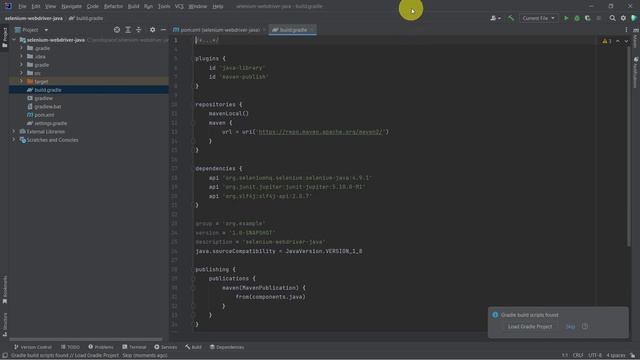Image resolution: width=640 pixels, height=360 pixels.
Task: Click Collapse All icon in Project panel
Action: [138, 30]
